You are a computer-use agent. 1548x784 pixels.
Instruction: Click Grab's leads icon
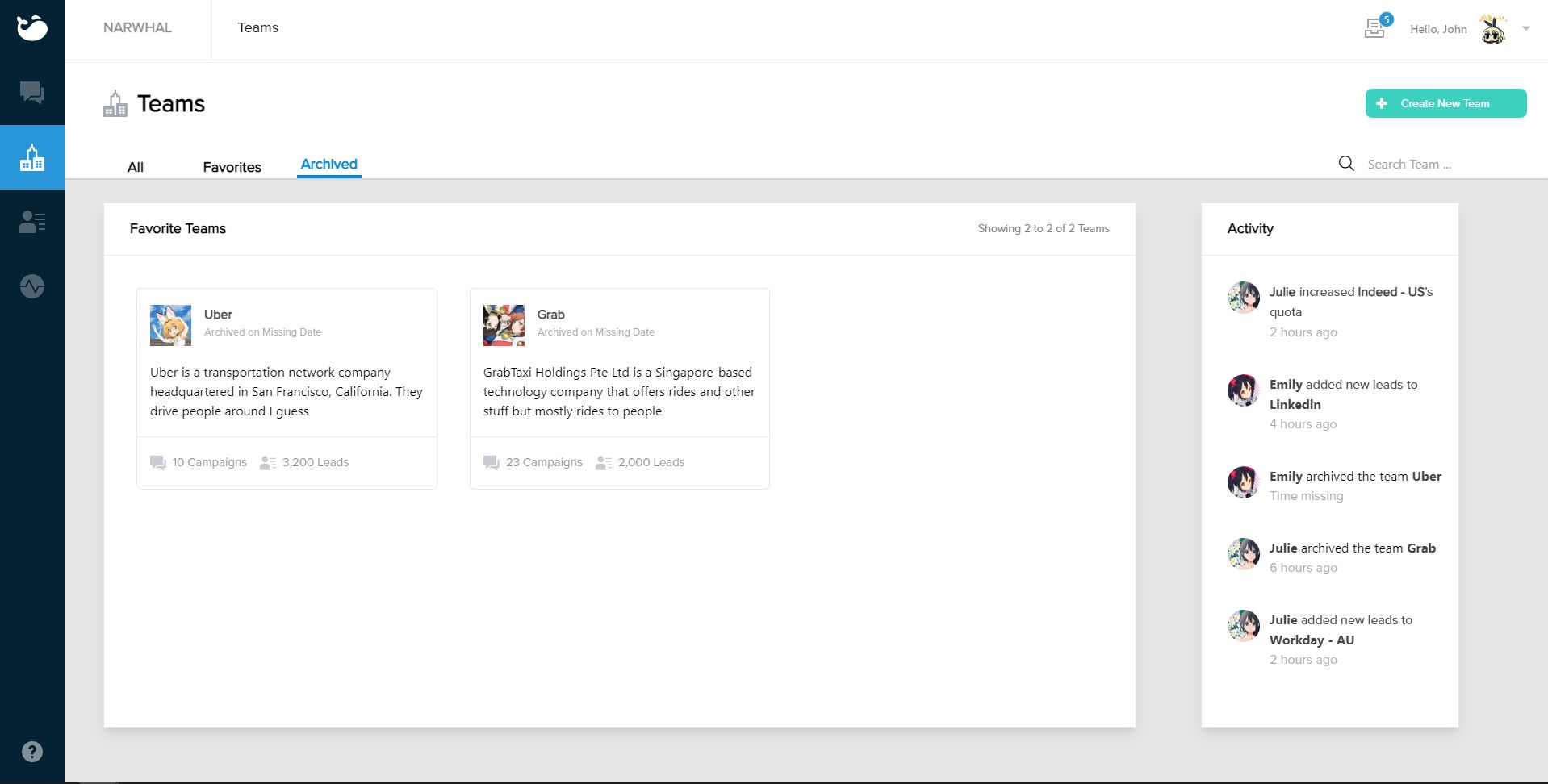click(x=603, y=462)
